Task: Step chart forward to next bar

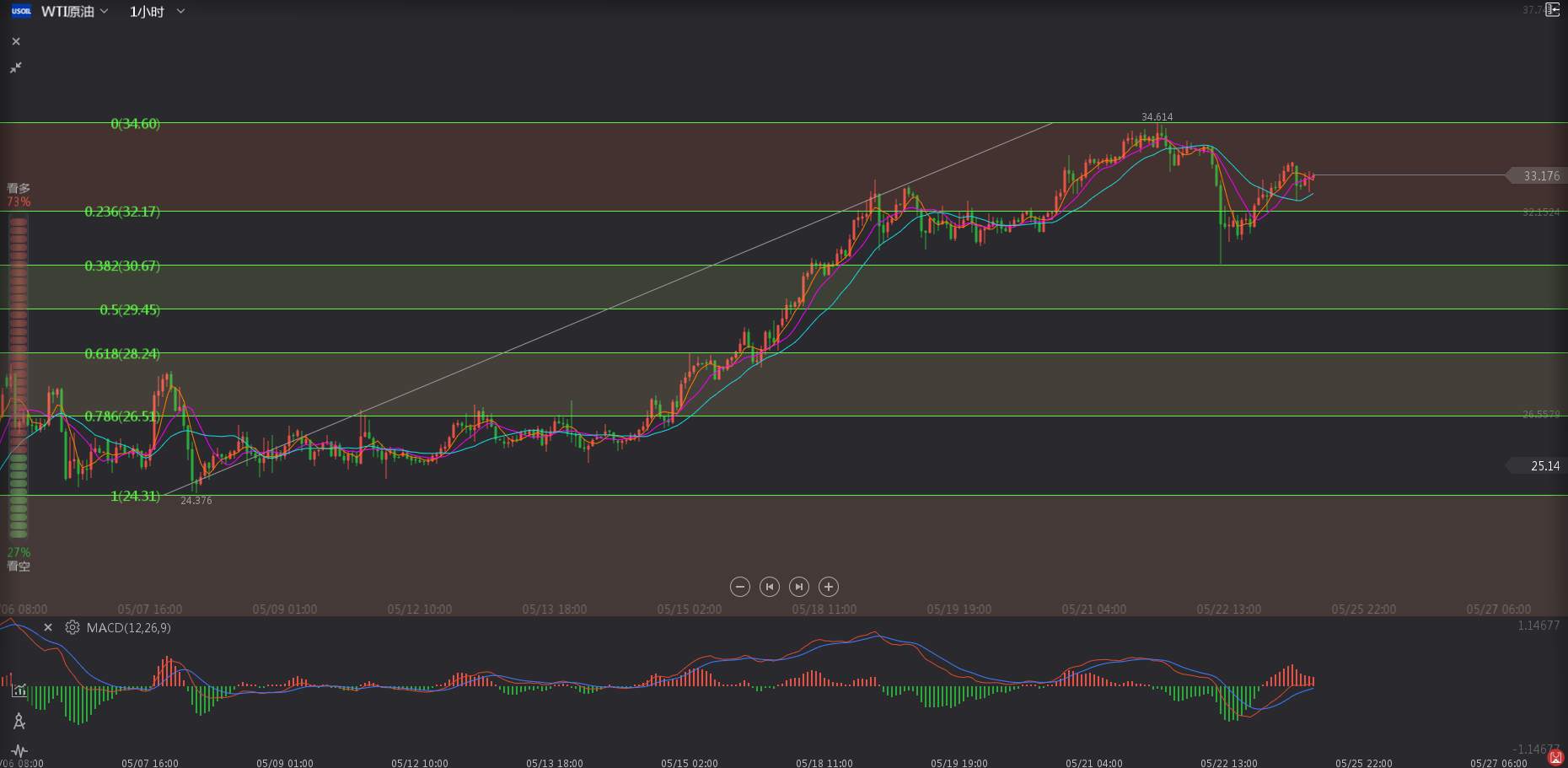Action: (x=799, y=587)
